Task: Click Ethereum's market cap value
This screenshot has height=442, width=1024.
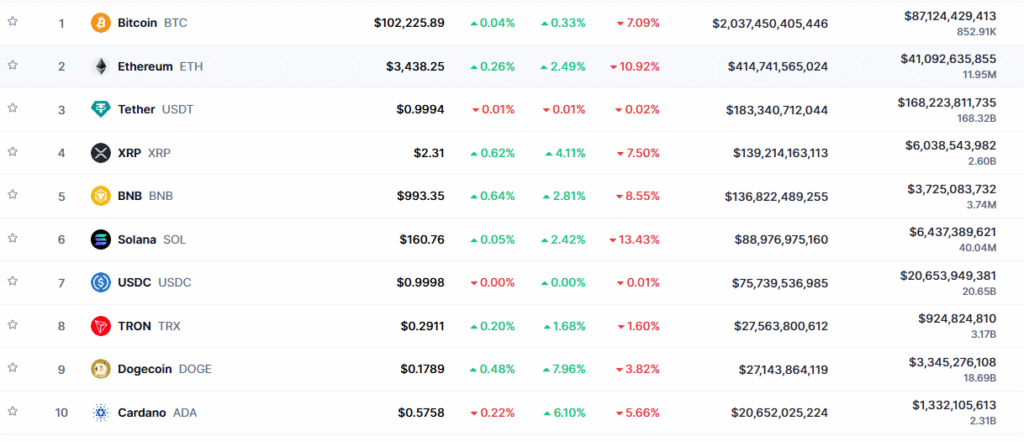Action: (x=777, y=66)
